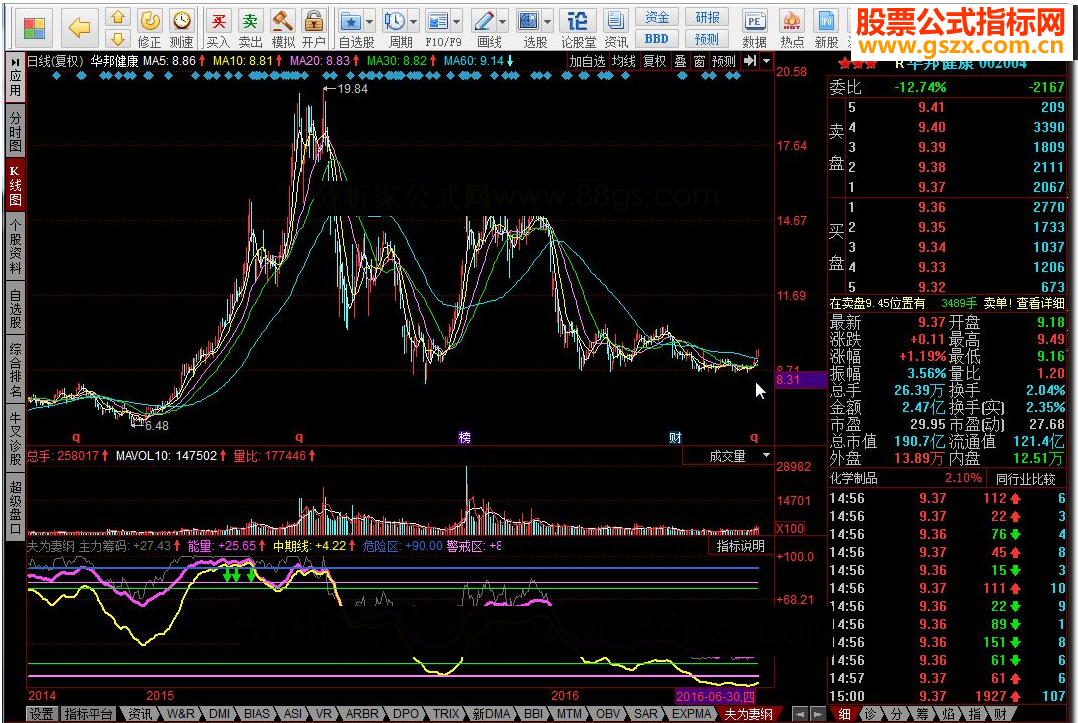Toggle 复权 price adjustment on chart

click(x=654, y=61)
